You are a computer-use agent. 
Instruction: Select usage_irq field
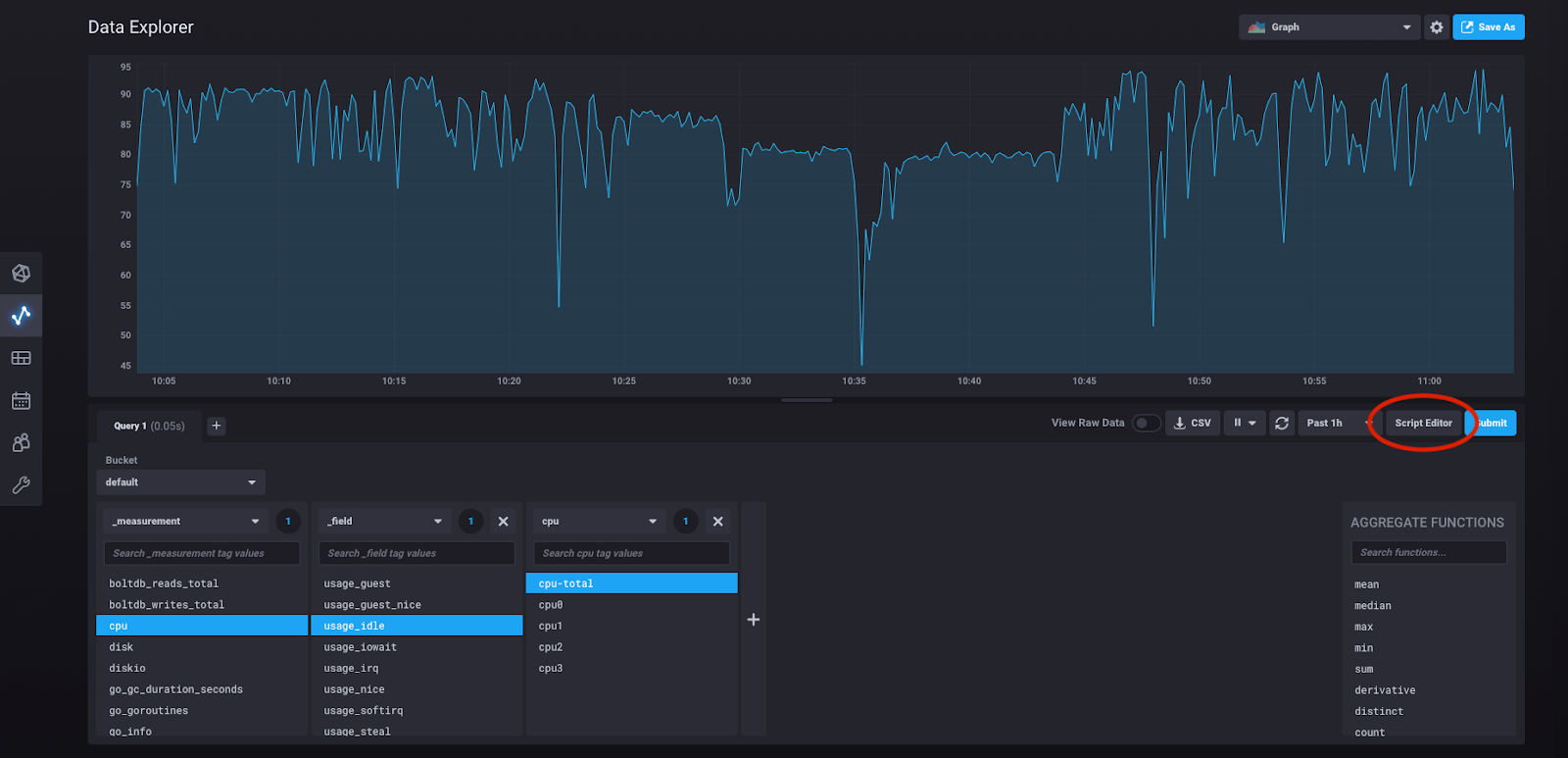tap(416, 668)
